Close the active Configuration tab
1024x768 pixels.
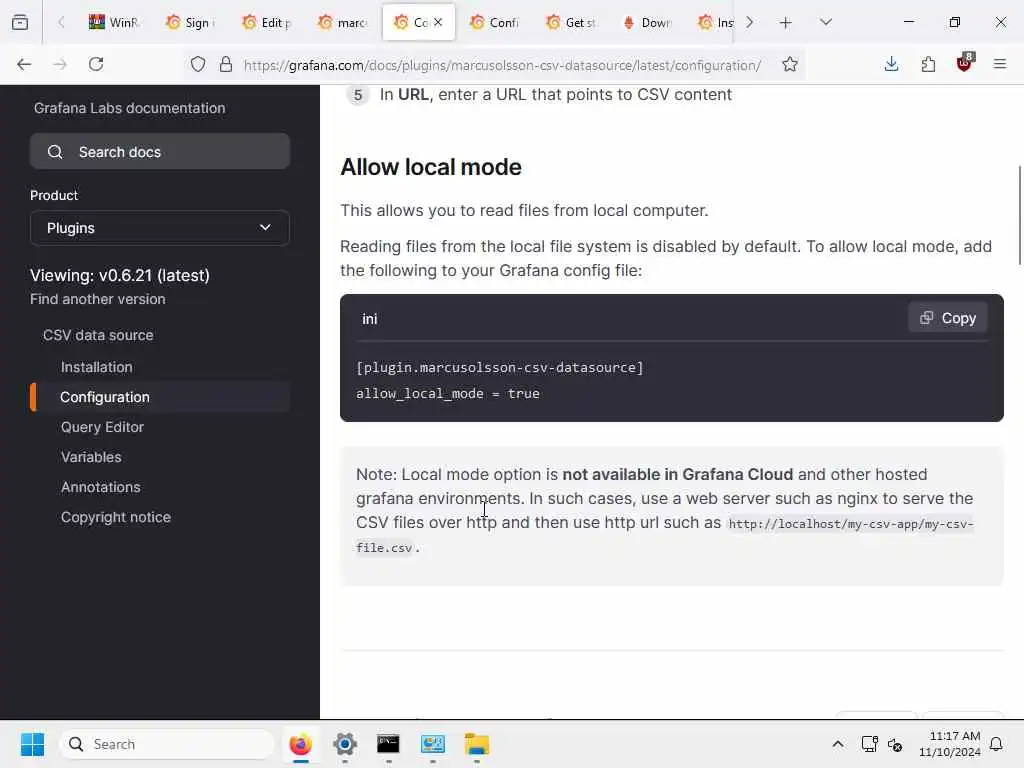point(438,22)
